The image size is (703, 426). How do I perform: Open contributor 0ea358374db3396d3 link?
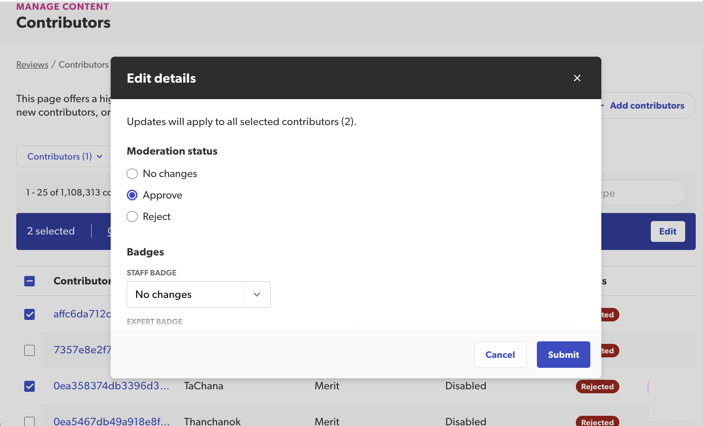pyautogui.click(x=111, y=386)
